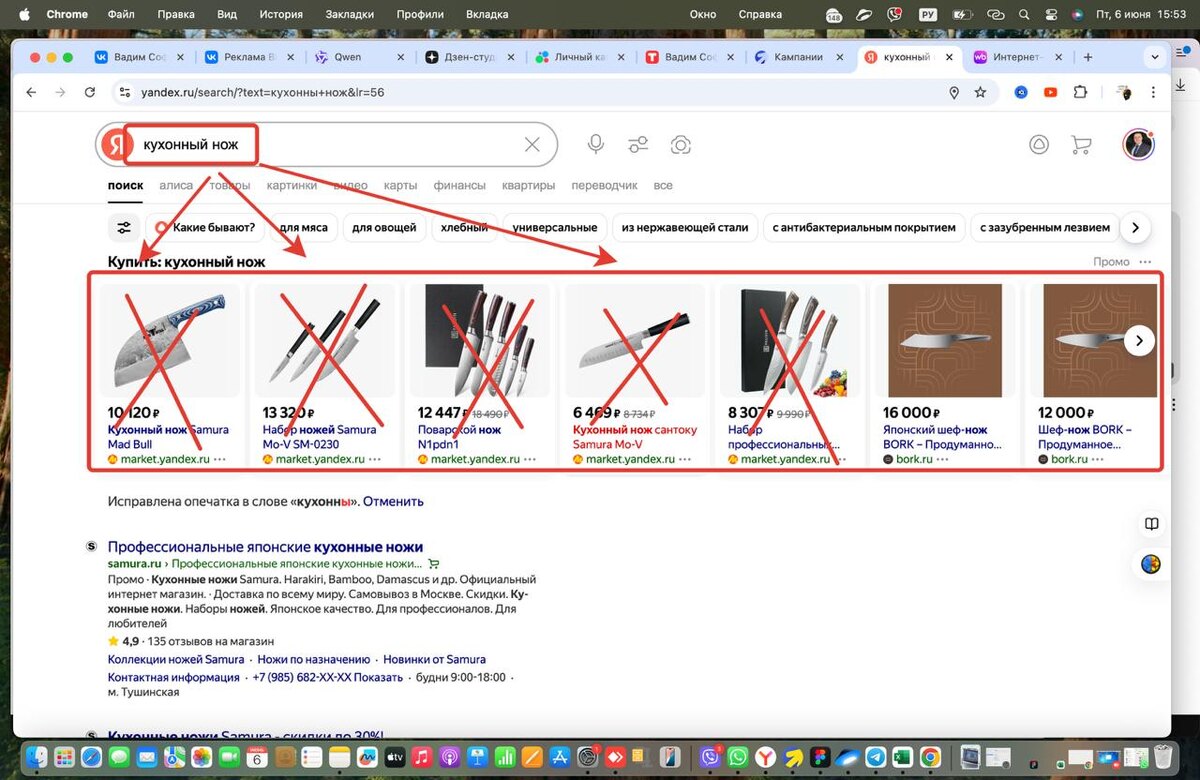Open 'Ножи по назначению' sitelink
The height and width of the screenshot is (780, 1200).
tap(314, 659)
